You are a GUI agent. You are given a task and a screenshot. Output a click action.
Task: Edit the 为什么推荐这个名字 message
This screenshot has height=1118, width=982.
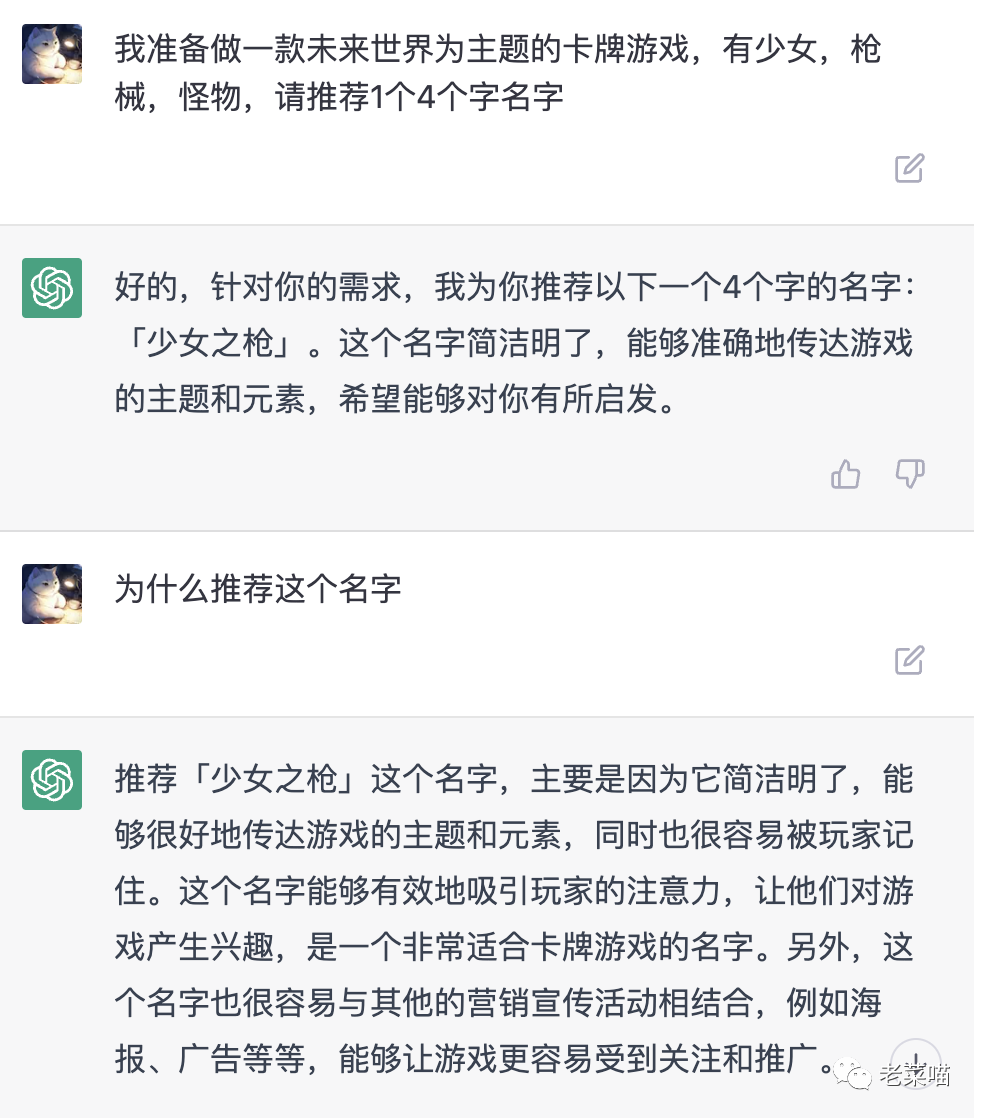(x=909, y=660)
